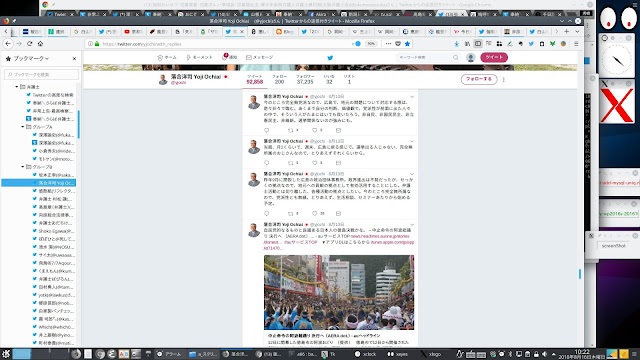
Task: Click Twitter bird logo in page header
Action: 330,58
